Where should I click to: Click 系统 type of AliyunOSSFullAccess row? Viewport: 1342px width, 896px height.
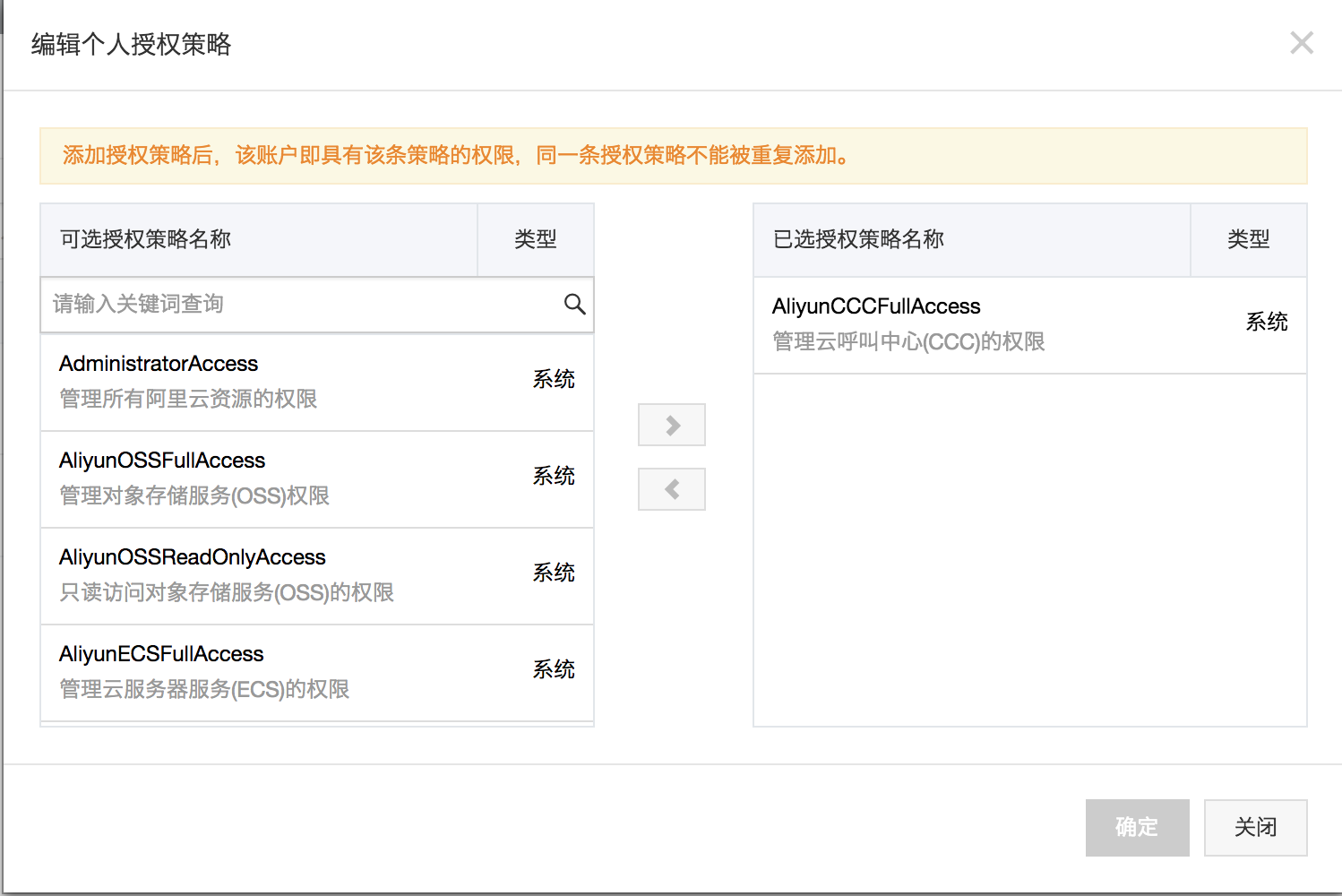point(554,476)
